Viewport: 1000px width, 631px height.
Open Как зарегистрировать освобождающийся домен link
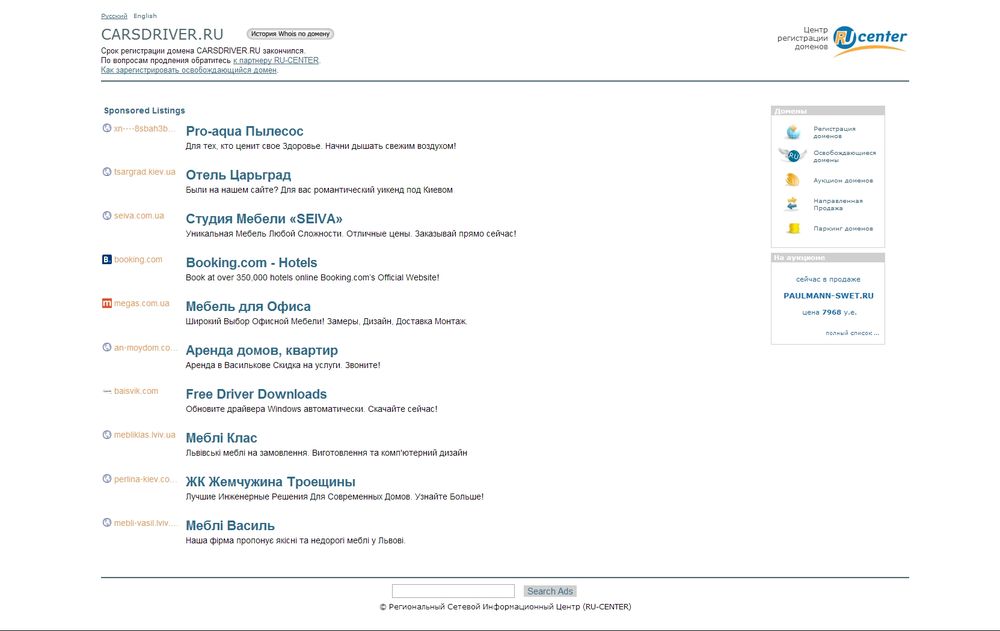pyautogui.click(x=189, y=70)
